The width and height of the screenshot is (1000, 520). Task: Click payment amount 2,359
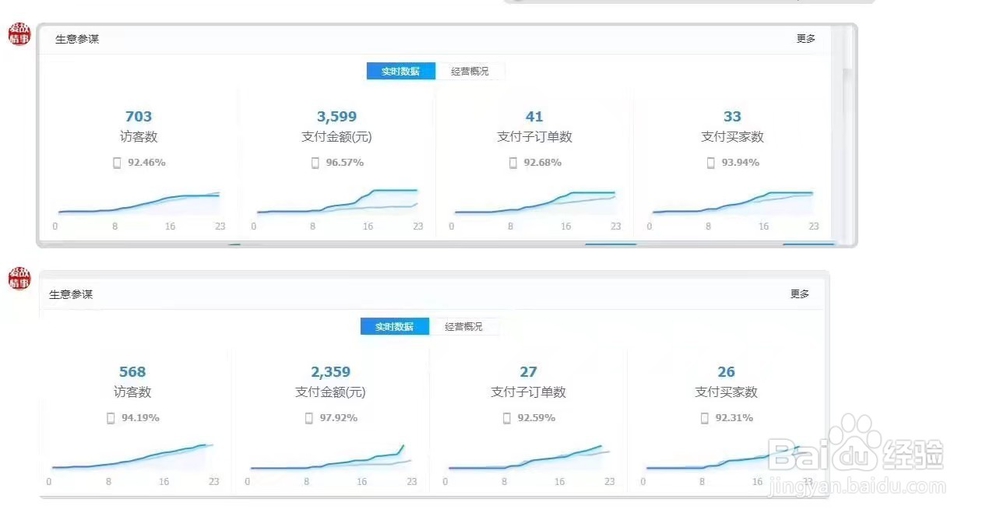tap(330, 371)
